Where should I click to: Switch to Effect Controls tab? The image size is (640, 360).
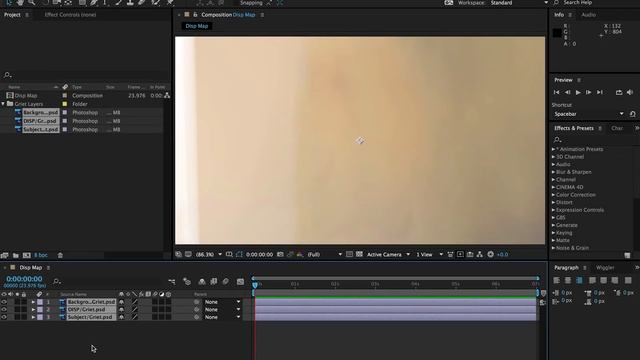(70, 15)
